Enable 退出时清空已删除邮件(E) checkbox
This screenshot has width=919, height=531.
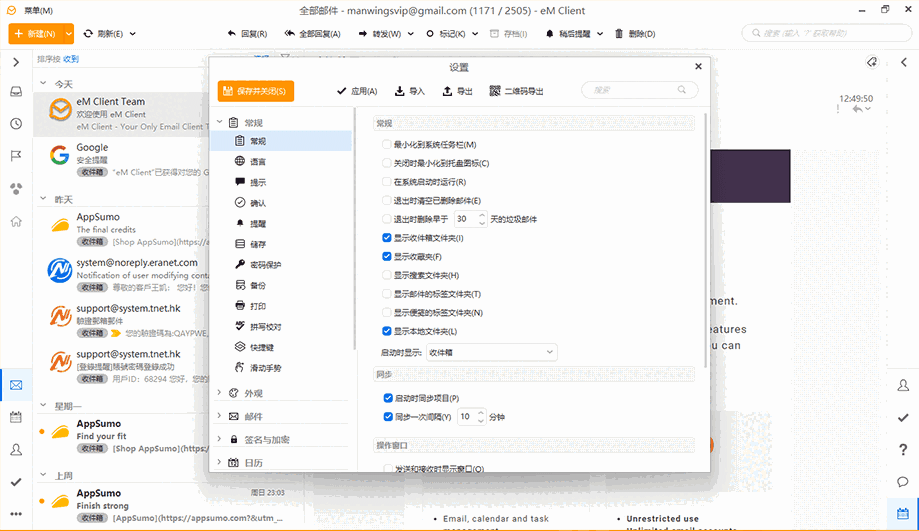tap(386, 200)
